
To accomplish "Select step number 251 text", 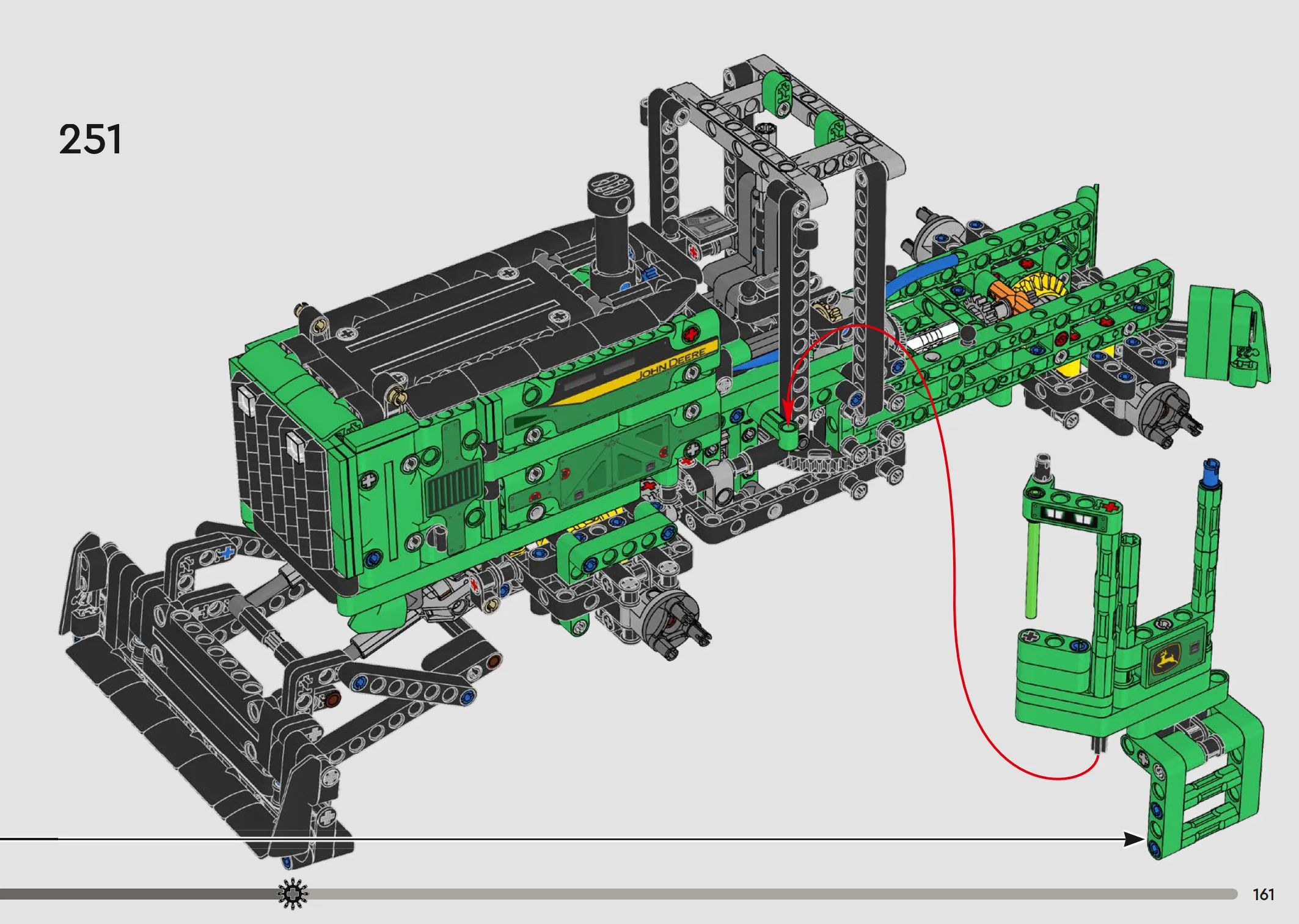I will point(90,139).
